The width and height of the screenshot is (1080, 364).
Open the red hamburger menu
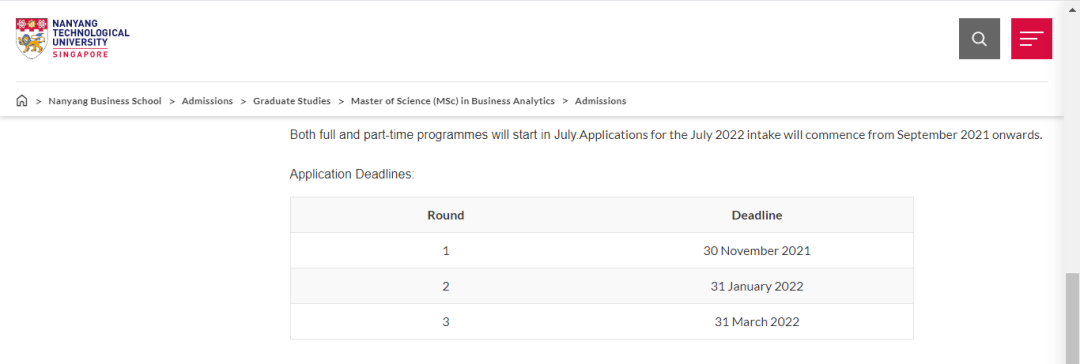1031,39
